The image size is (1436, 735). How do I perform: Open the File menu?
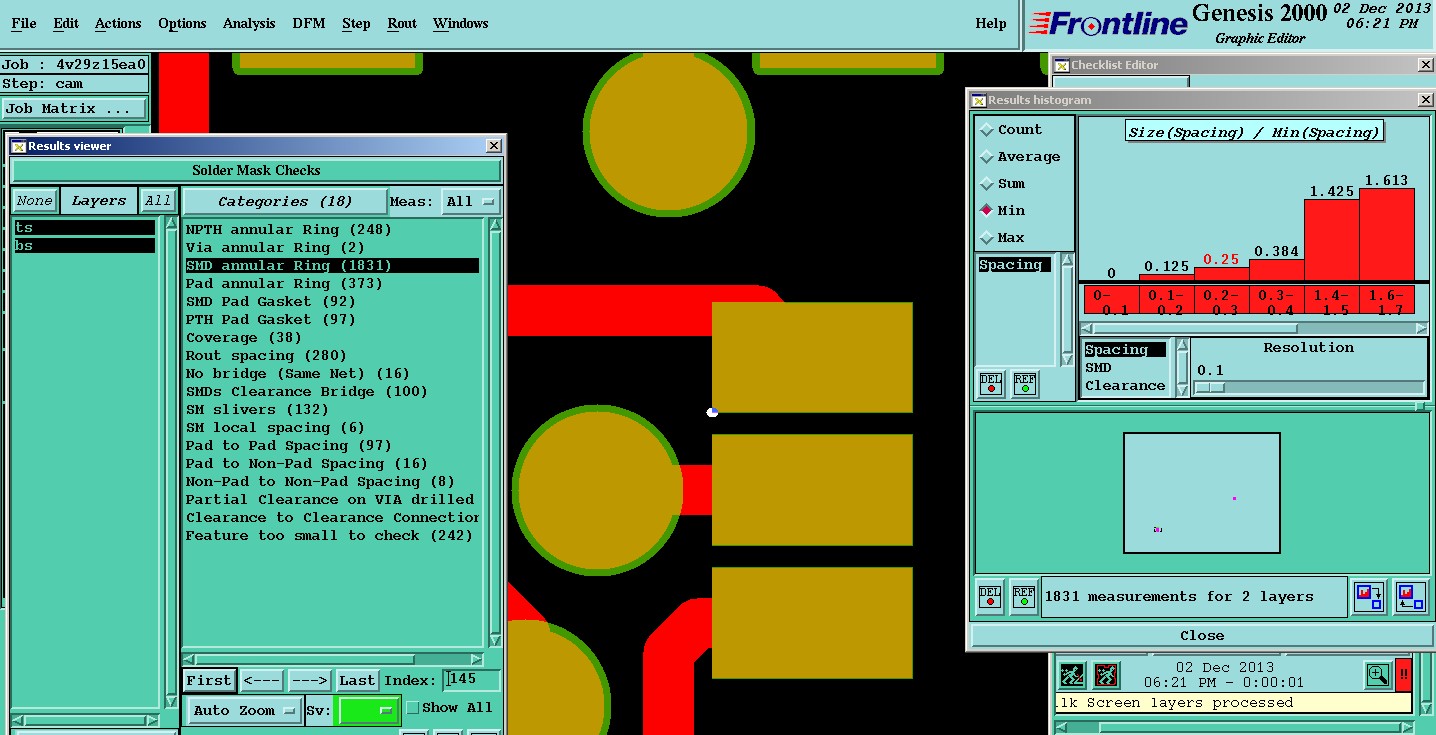coord(24,23)
